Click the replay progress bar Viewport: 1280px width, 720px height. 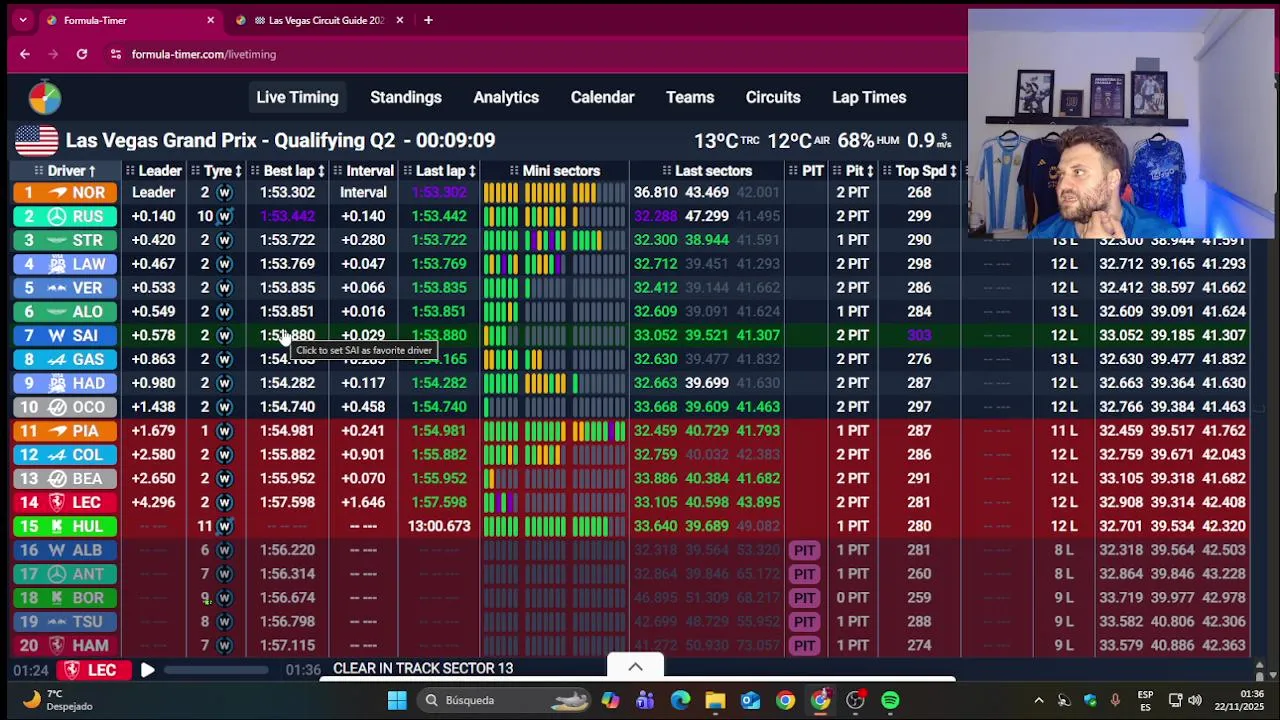[217, 670]
